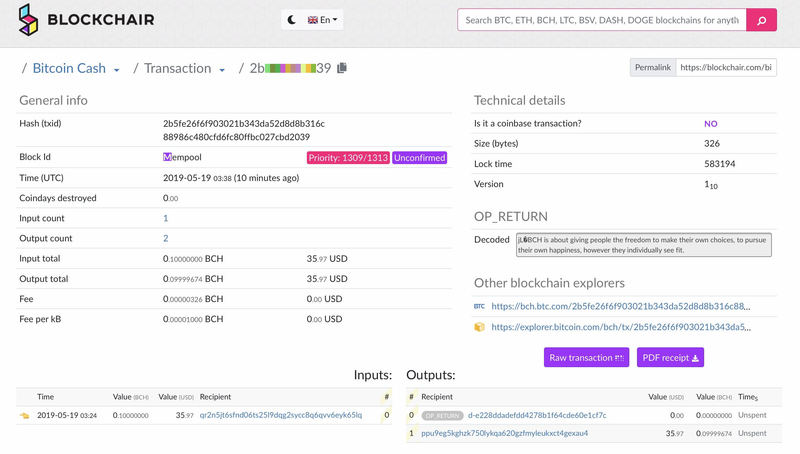Click the Unconfirmed status badge

tap(419, 158)
